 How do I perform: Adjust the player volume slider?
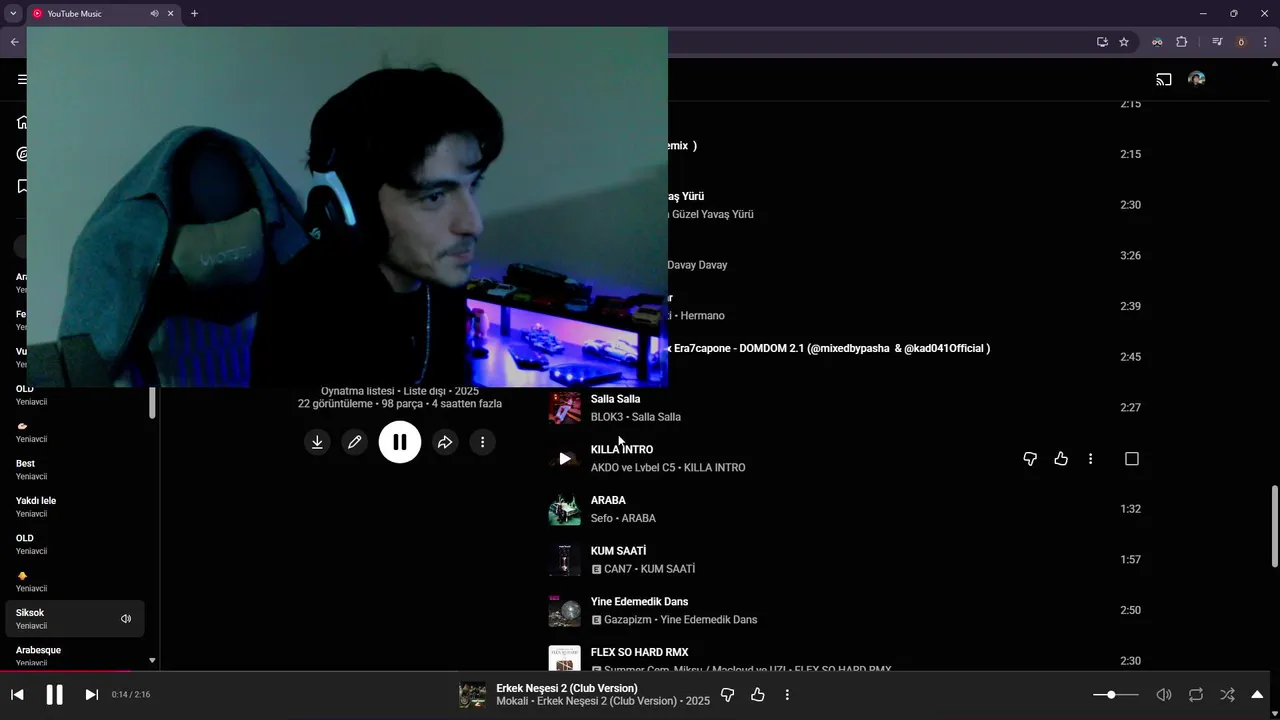pos(1116,695)
